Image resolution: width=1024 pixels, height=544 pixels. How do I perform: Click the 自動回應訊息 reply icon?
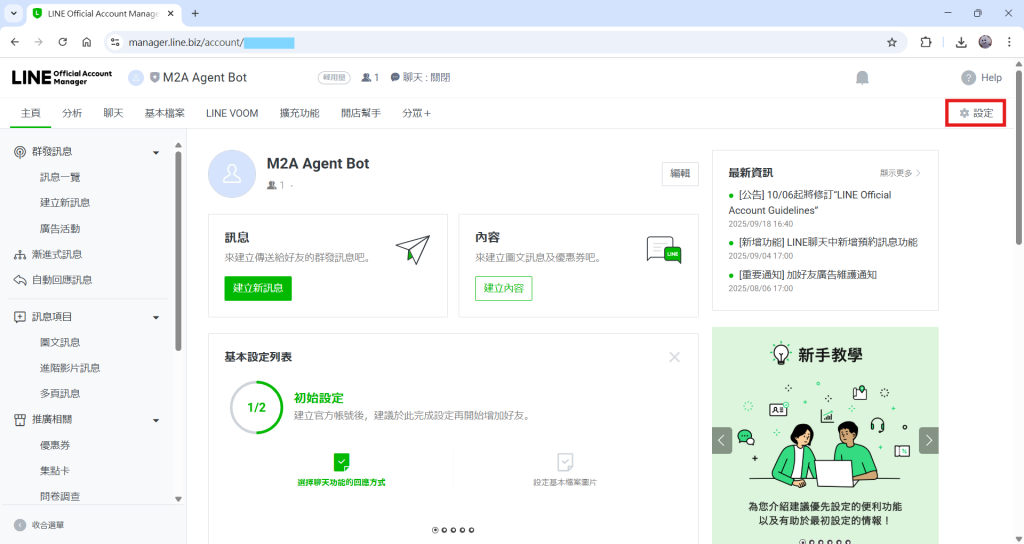(20, 280)
